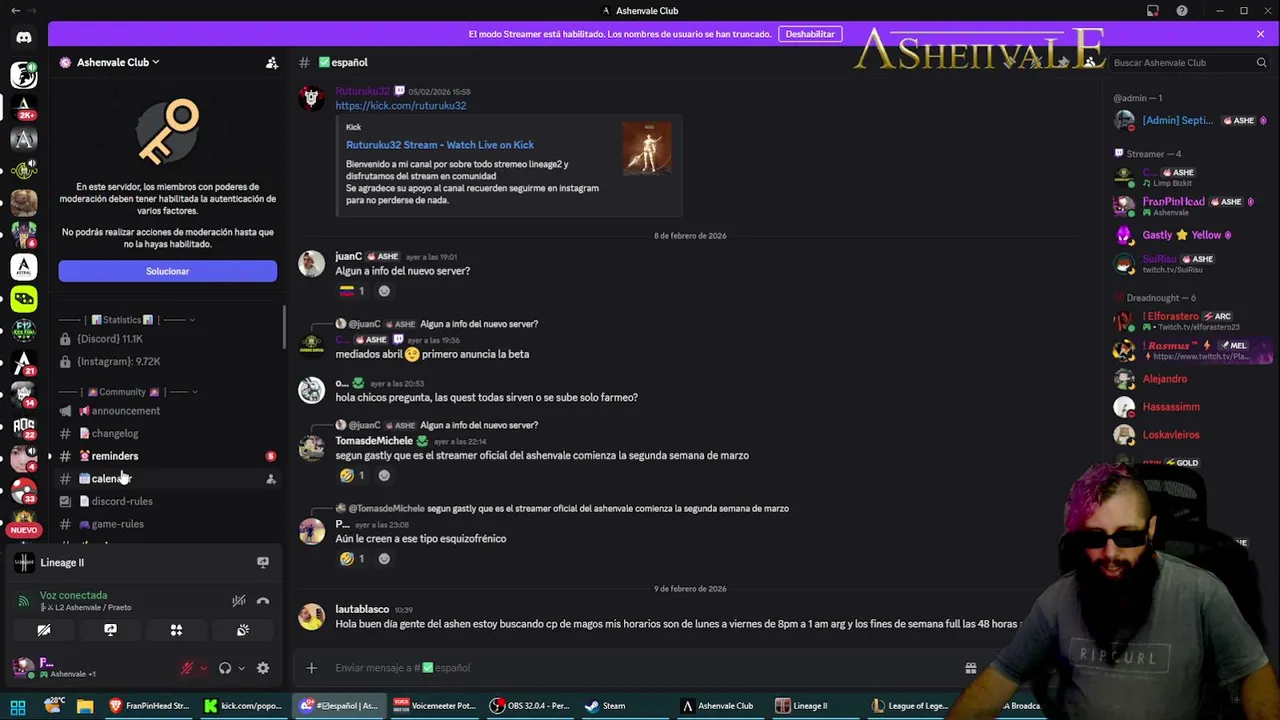Unmute the microphone
1280x720 pixels.
pos(187,668)
